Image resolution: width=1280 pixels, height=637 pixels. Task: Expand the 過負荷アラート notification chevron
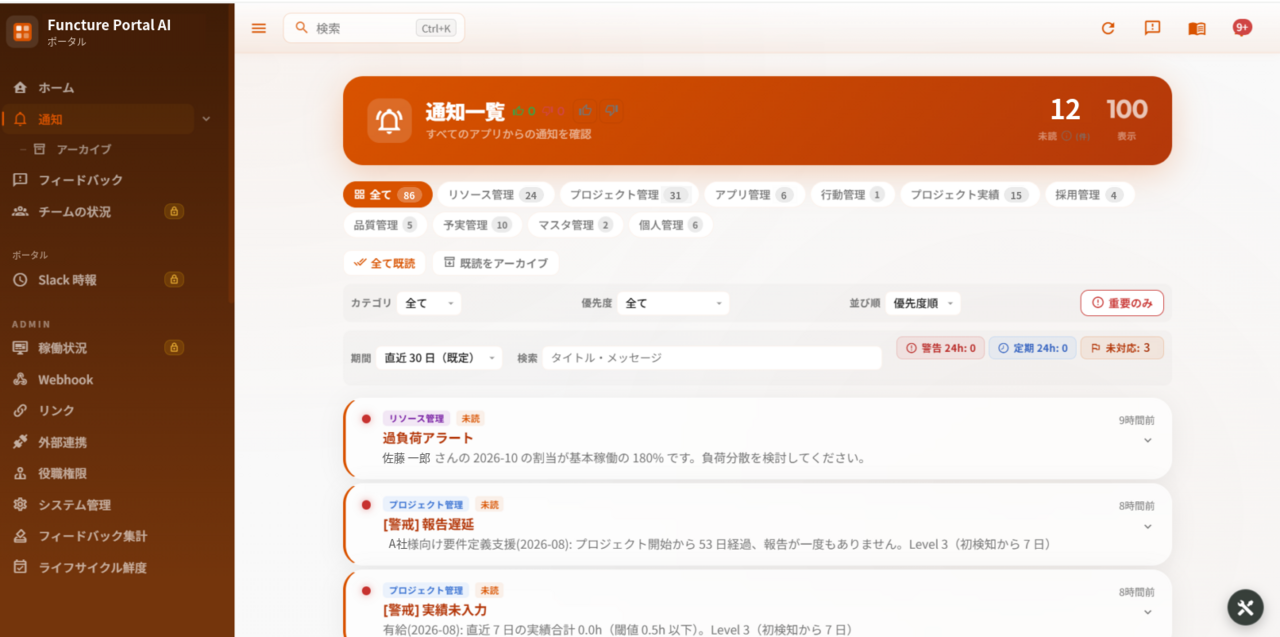click(1147, 440)
